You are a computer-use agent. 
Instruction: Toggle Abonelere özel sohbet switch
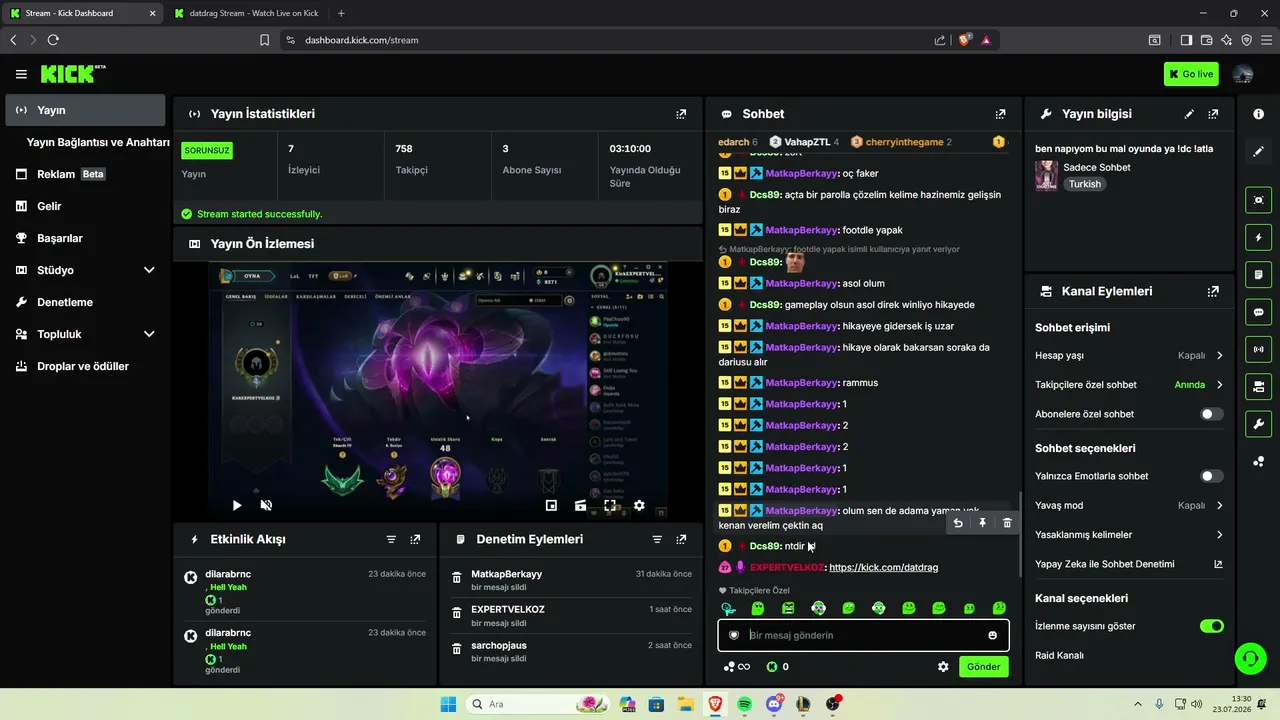click(1211, 414)
